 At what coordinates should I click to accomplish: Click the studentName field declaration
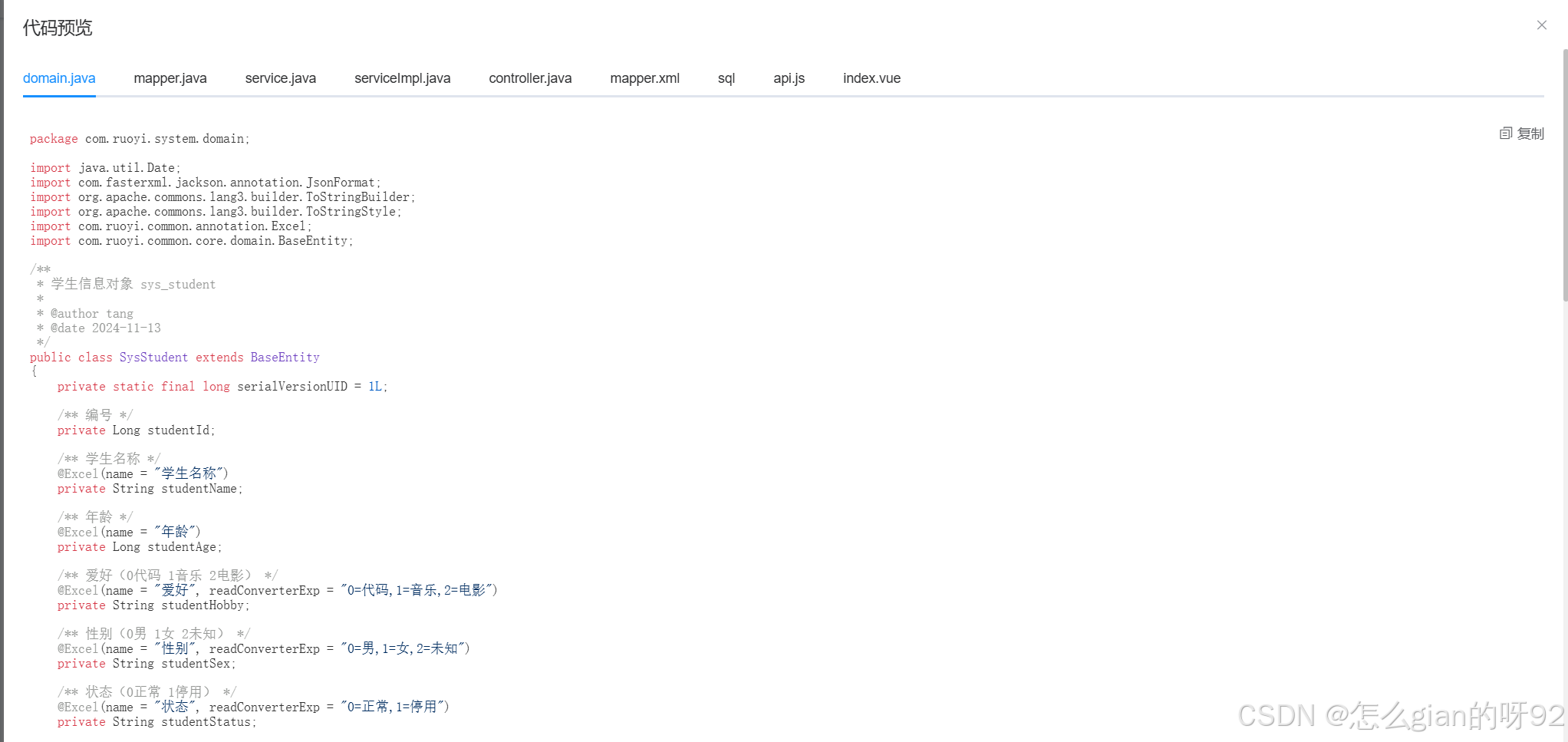pos(150,489)
